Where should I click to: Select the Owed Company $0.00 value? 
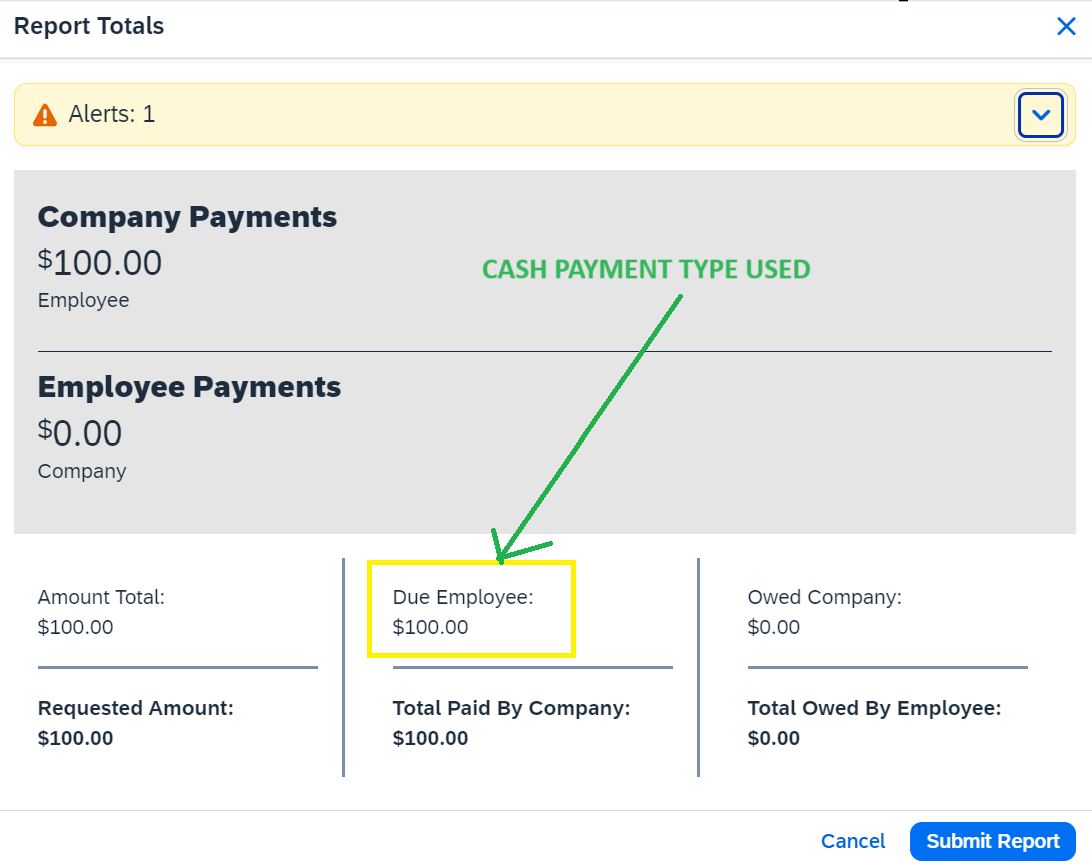click(x=774, y=627)
